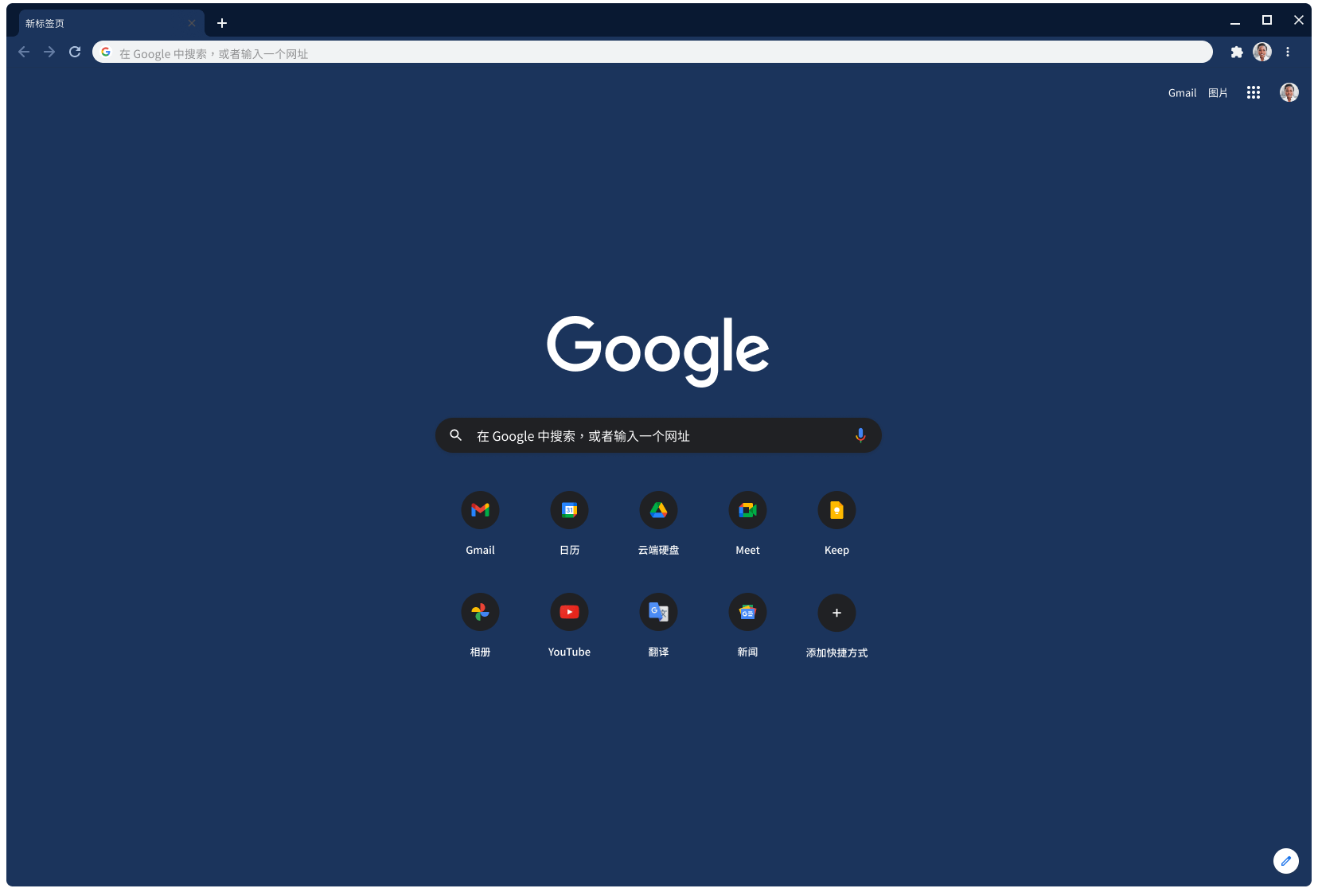Open the YouTube shortcut
1318x896 pixels.
tap(569, 612)
